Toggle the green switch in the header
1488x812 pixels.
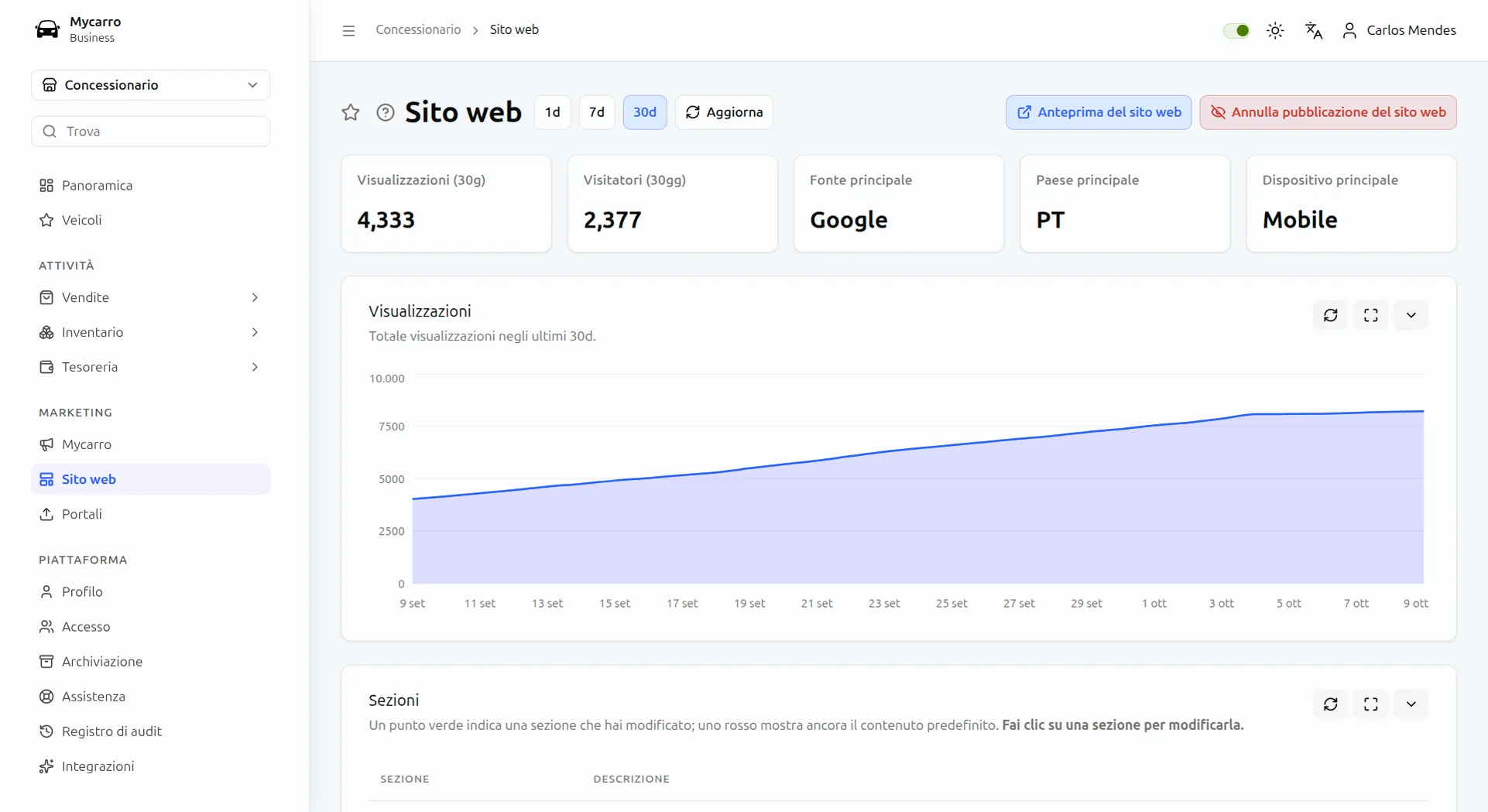[1236, 30]
